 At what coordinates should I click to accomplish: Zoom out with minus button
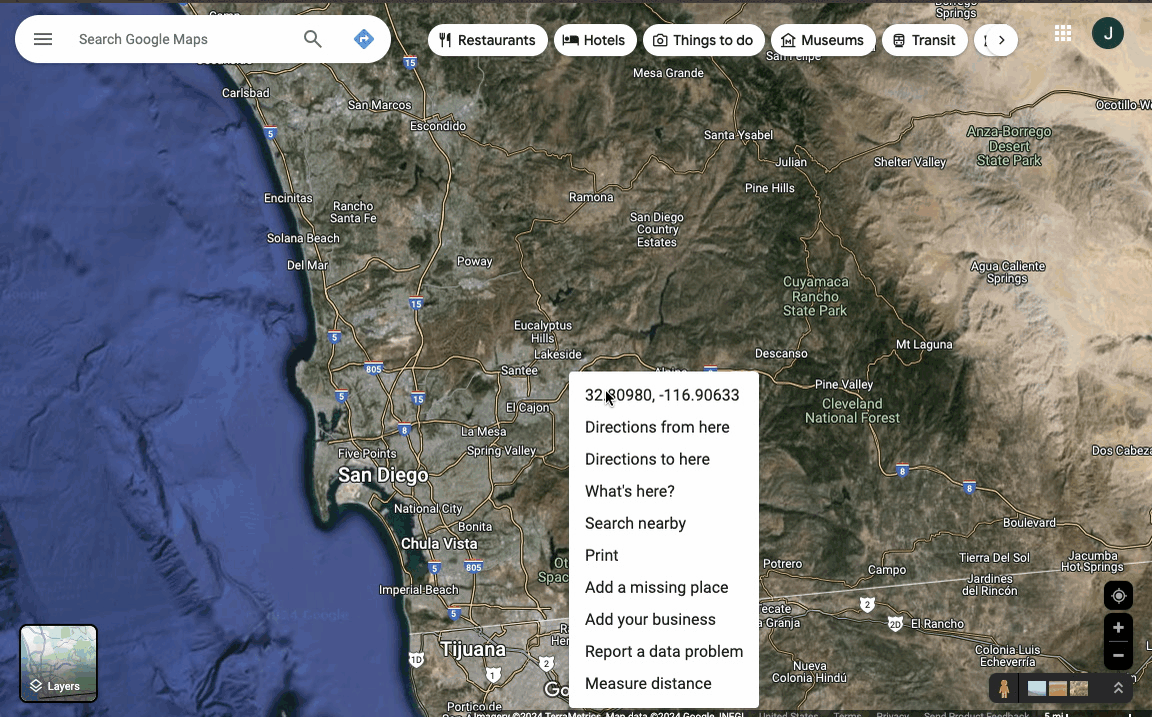1118,655
